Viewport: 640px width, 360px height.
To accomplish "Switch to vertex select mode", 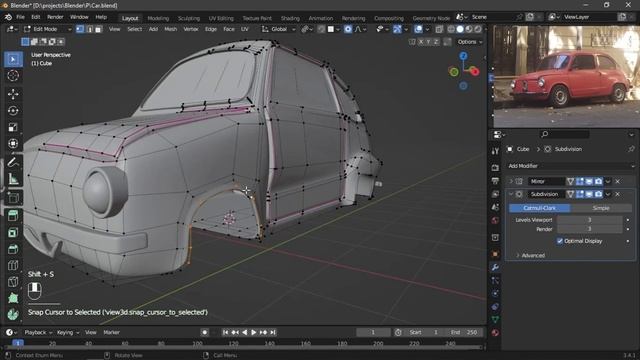I will tap(80, 29).
